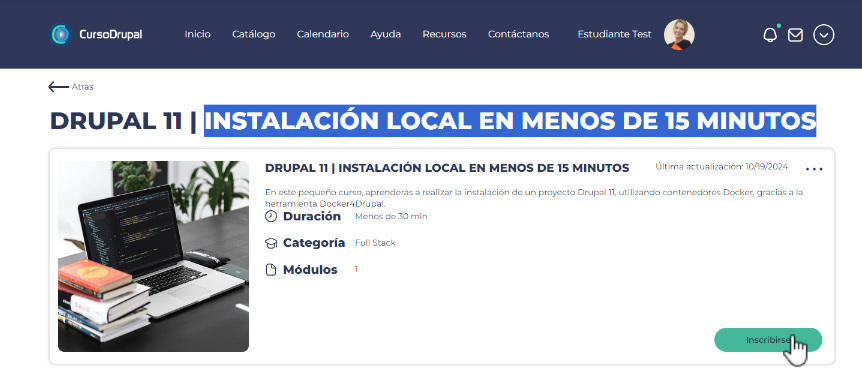Click the course laptop thumbnail image
The height and width of the screenshot is (391, 862).
153,256
